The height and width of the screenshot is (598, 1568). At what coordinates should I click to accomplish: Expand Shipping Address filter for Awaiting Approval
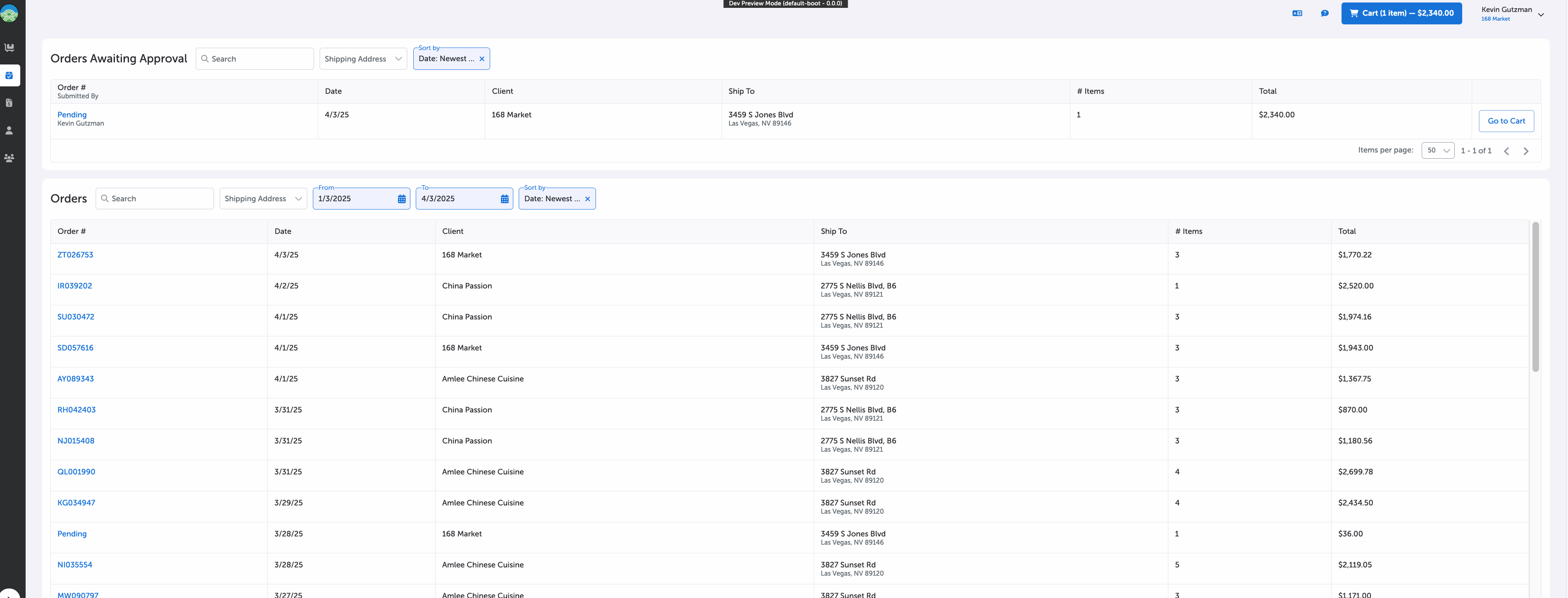[x=363, y=59]
